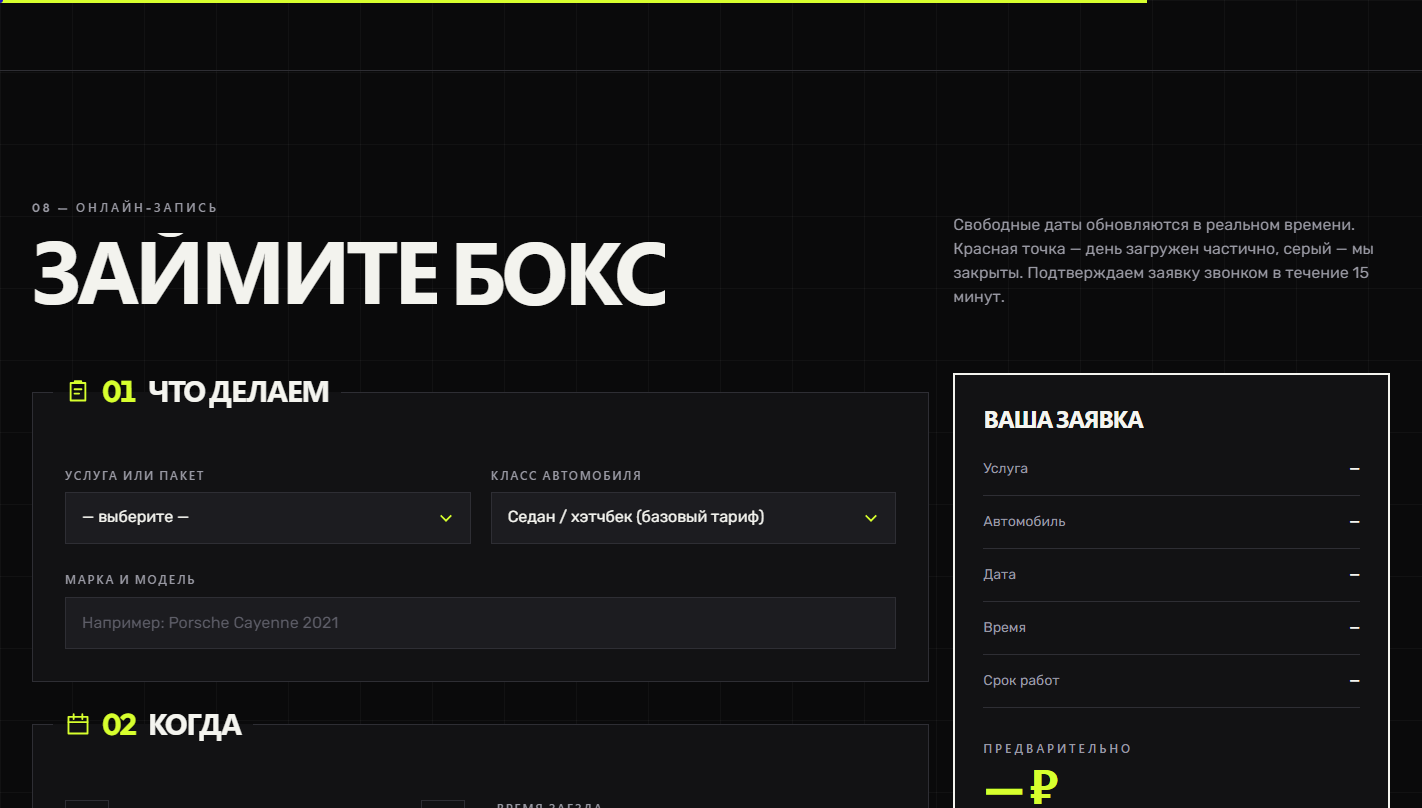This screenshot has height=808, width=1422.
Task: Select the Автомобиль row in summary panel
Action: [1171, 522]
